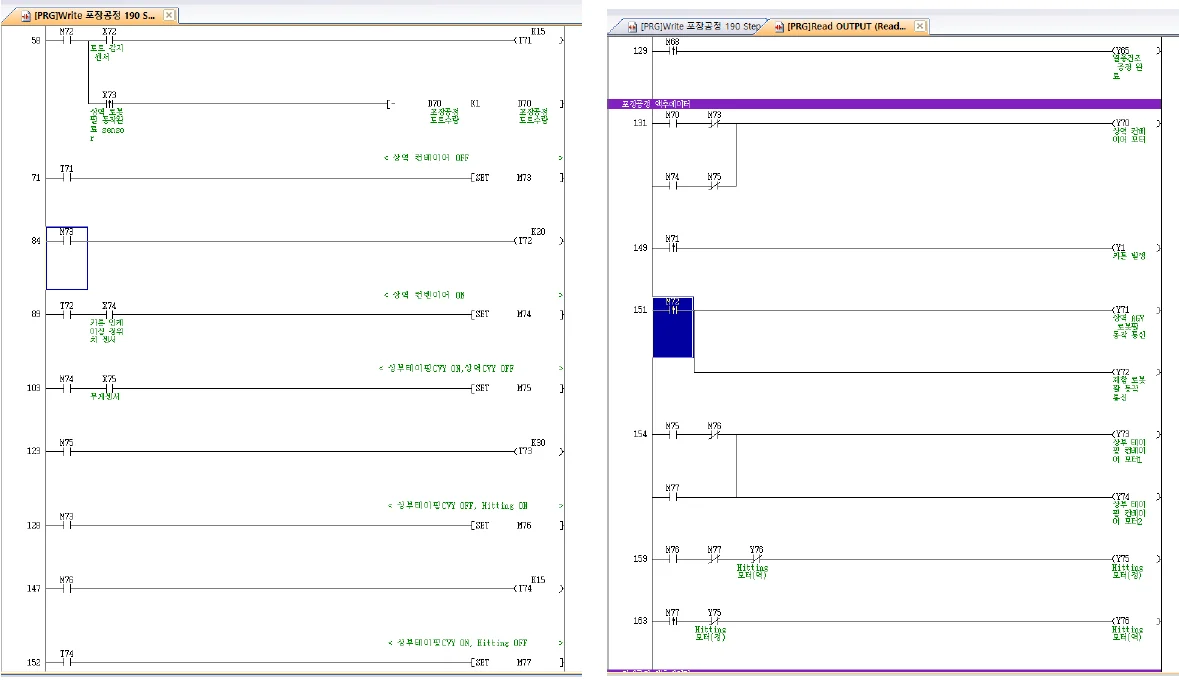Click the X74 contact at step 89
Image resolution: width=1179 pixels, height=680 pixels.
(109, 314)
